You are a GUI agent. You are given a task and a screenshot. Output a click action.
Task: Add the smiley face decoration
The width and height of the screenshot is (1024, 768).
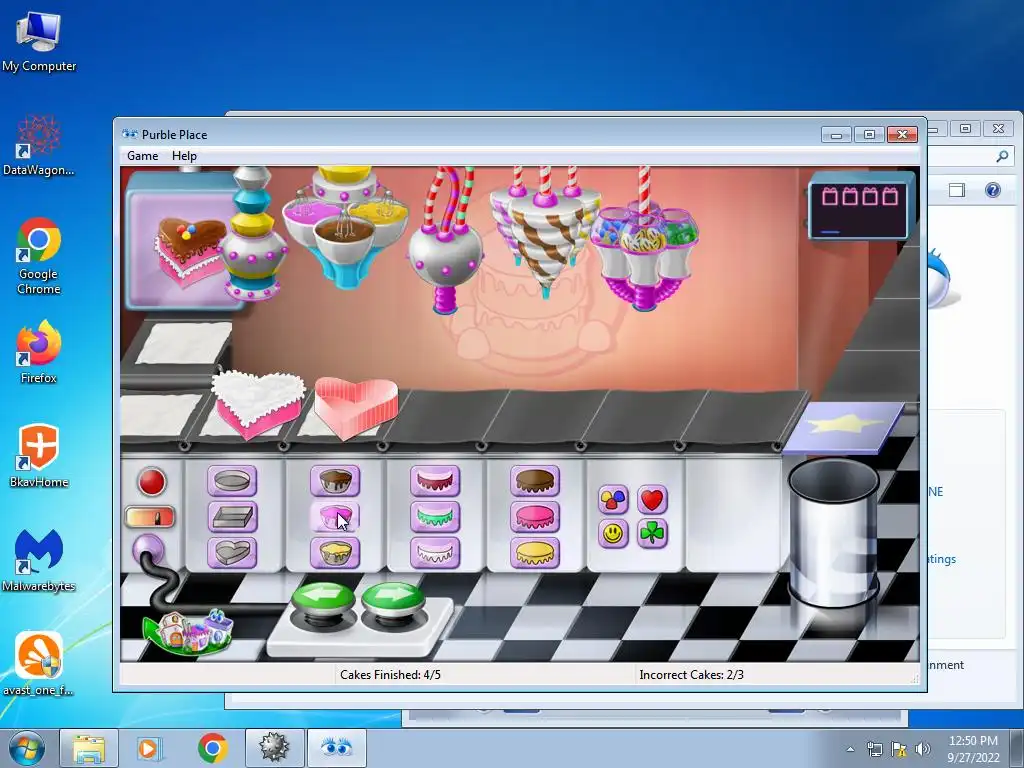(x=613, y=534)
